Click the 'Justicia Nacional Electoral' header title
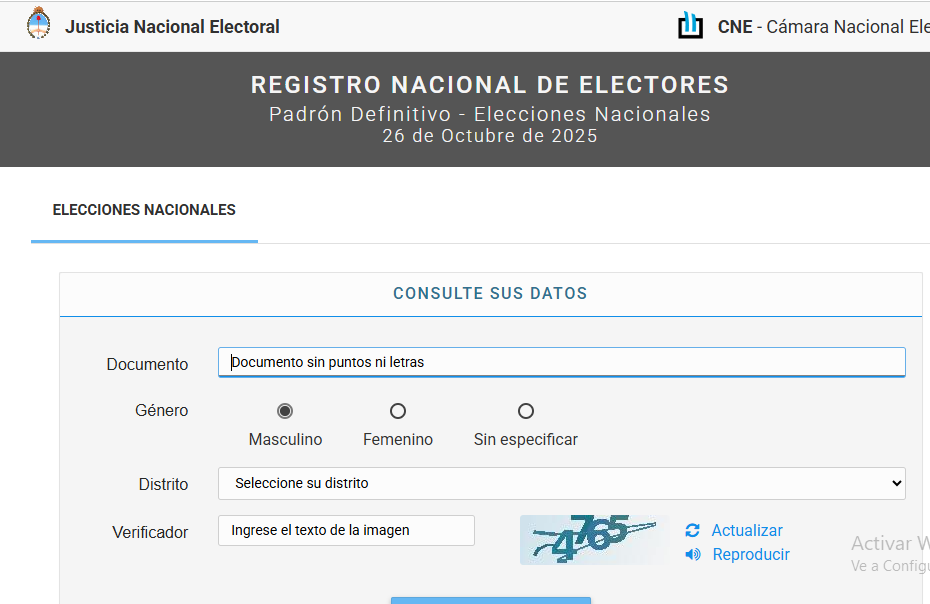 click(172, 27)
